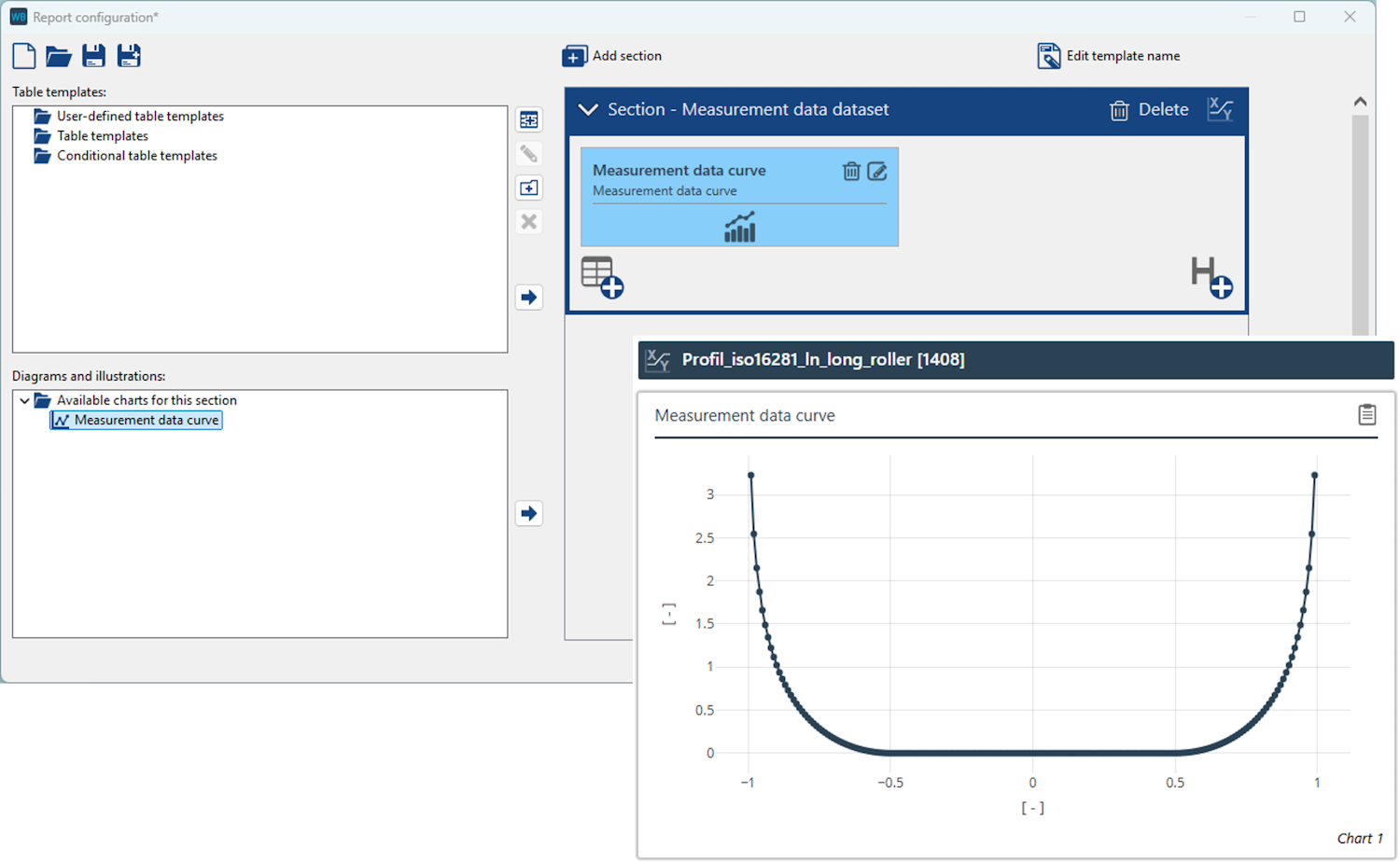Screen dimensions: 1400x862
Task: Click the add heading icon in section
Action: 1211,277
